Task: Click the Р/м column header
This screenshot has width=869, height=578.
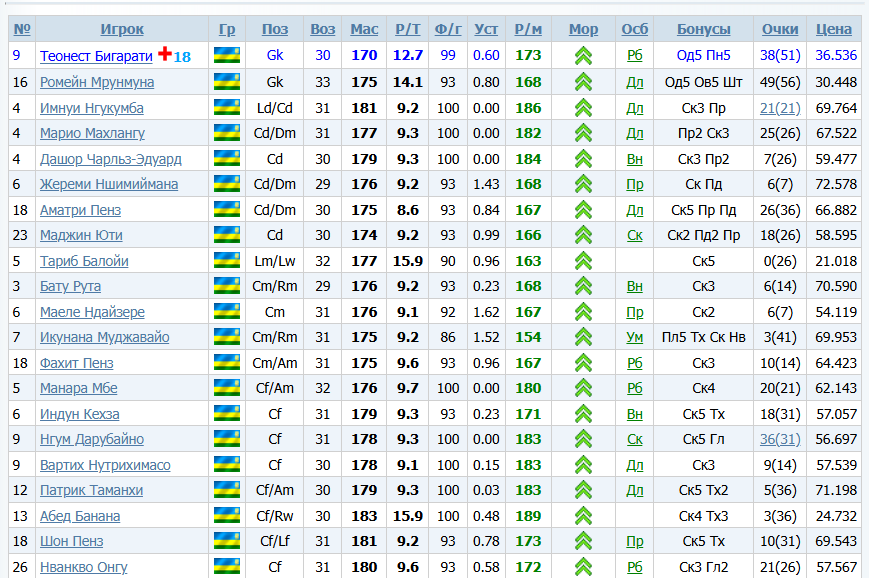Action: (528, 29)
